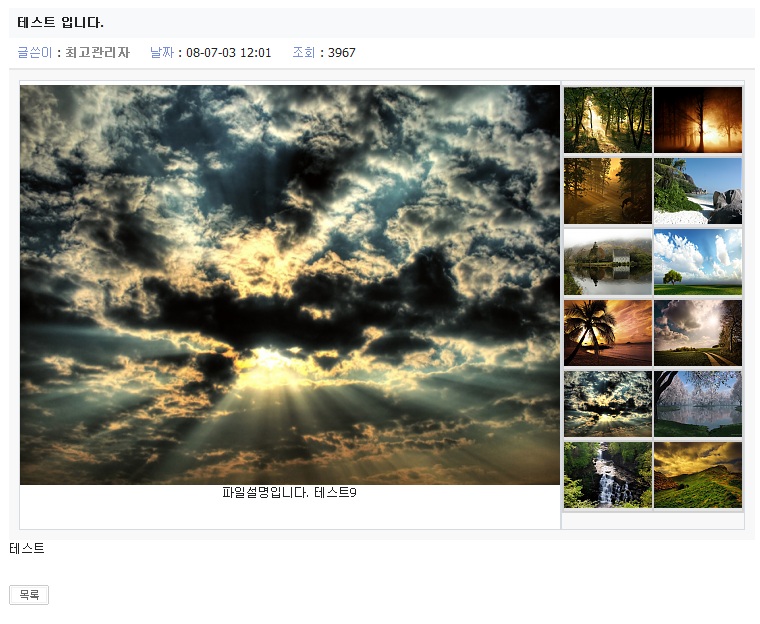Click the view count 3967
760x624 pixels.
(x=342, y=52)
